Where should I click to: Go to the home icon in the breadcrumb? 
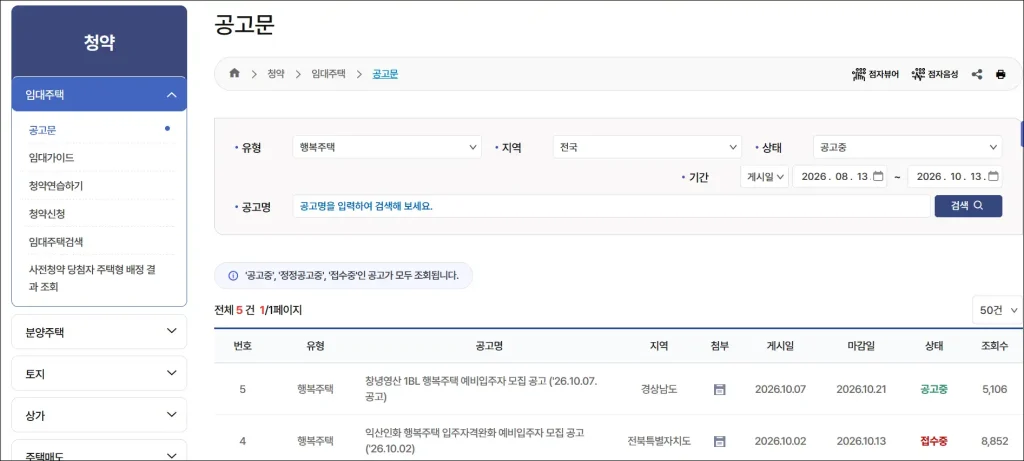(234, 73)
